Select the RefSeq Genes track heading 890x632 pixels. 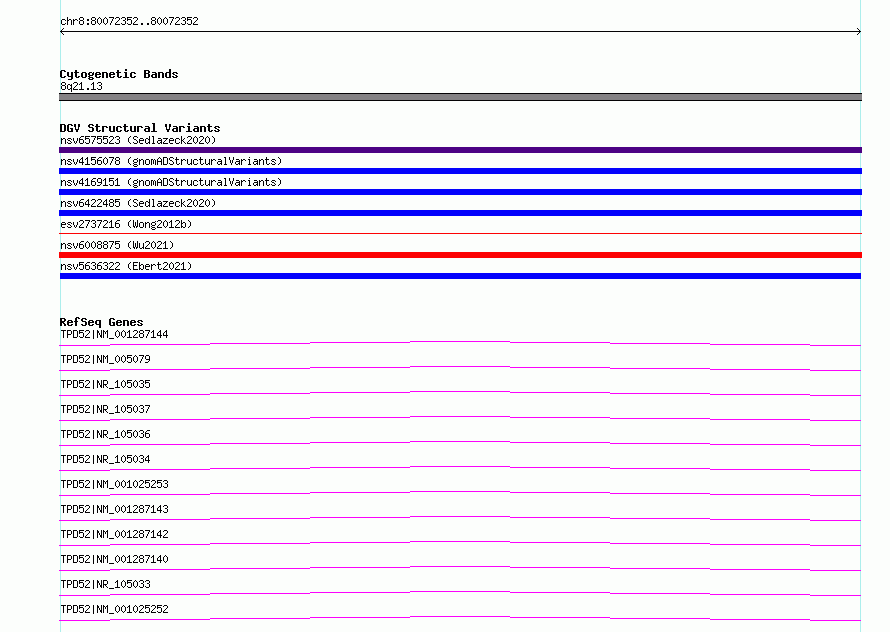click(102, 322)
